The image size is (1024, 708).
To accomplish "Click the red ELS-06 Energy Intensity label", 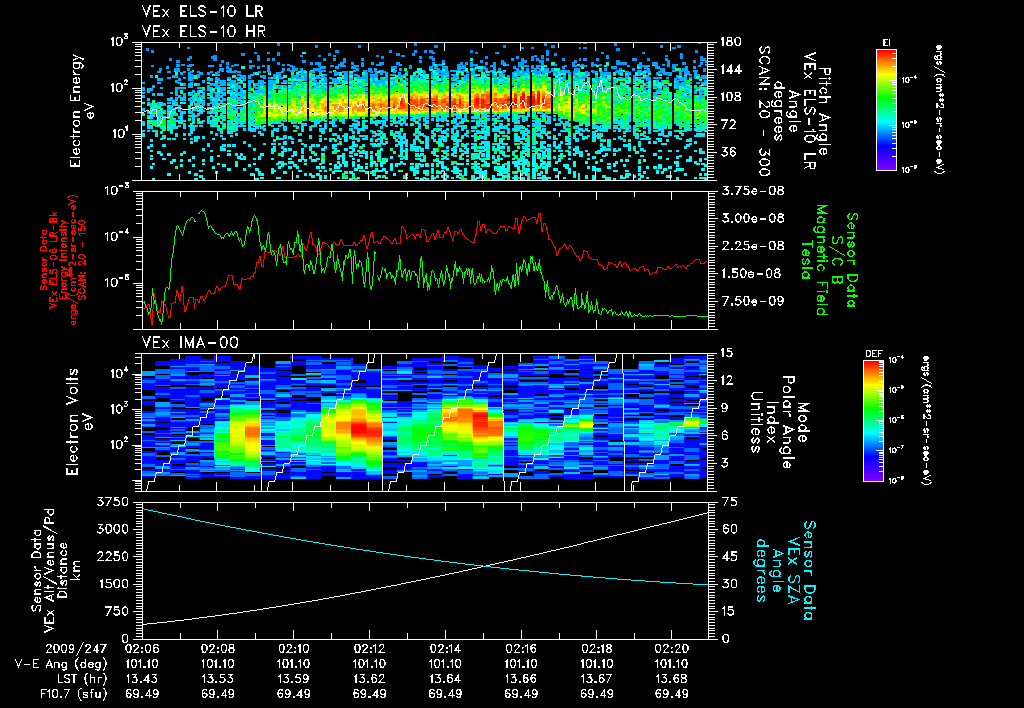I will (x=58, y=260).
